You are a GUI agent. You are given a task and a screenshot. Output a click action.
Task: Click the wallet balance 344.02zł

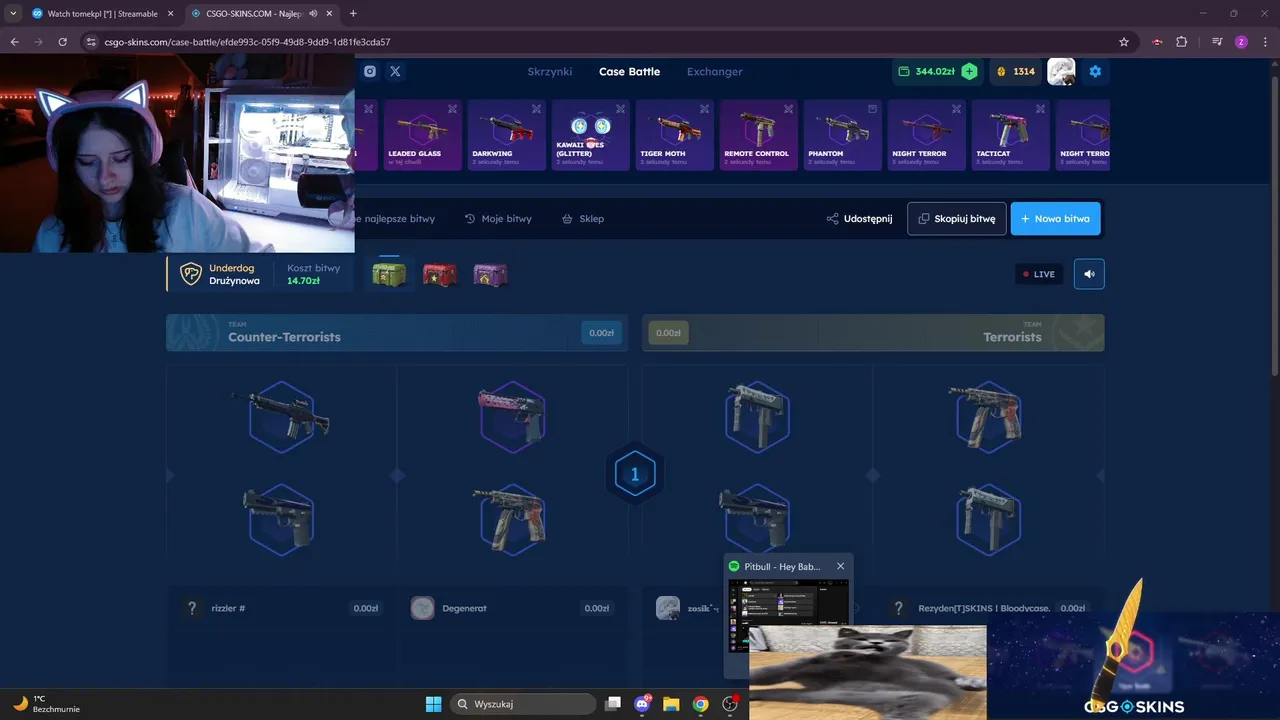[936, 72]
